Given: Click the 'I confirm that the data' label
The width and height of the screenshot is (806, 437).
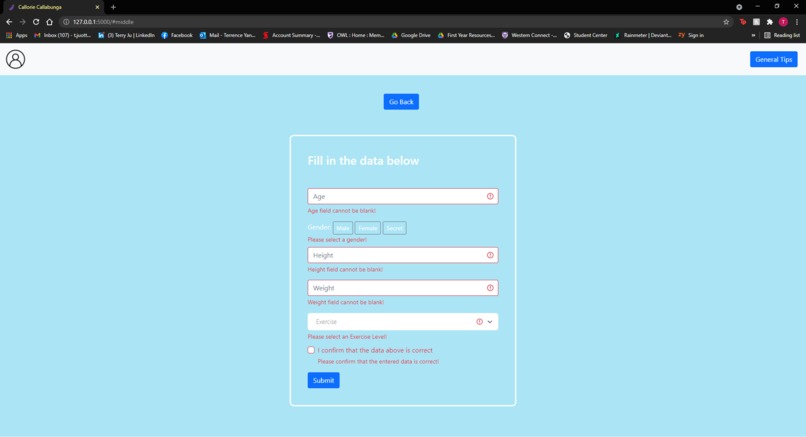Looking at the screenshot, I should [x=375, y=350].
